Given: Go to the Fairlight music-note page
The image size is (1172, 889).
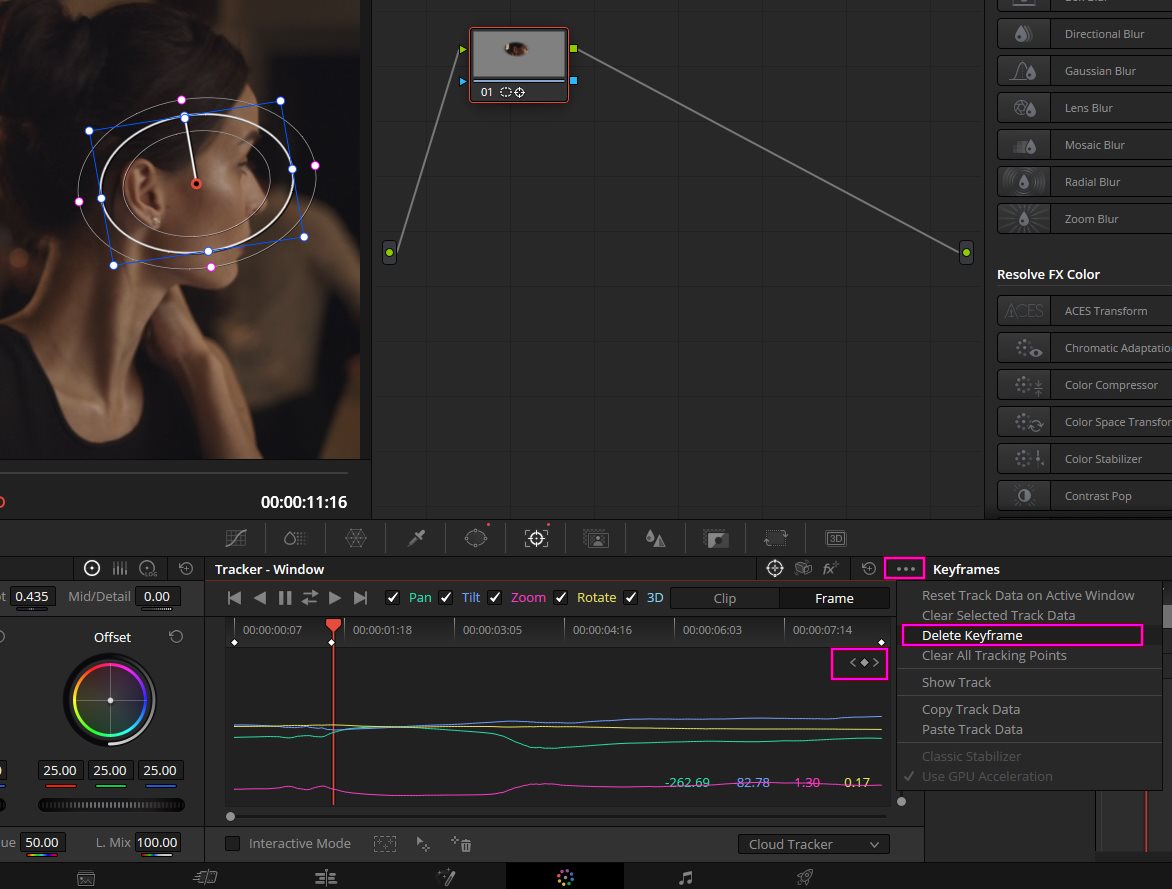Looking at the screenshot, I should [685, 878].
